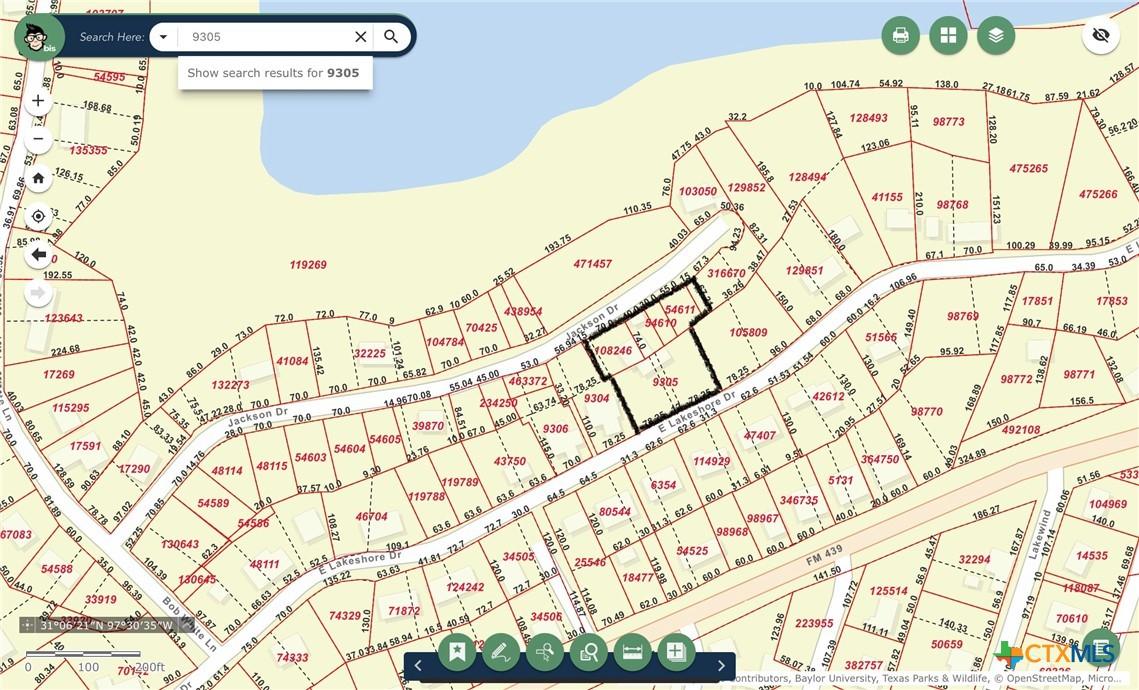Screen dimensions: 1139x690
Task: Find my location with the locate button
Action: coord(38,216)
